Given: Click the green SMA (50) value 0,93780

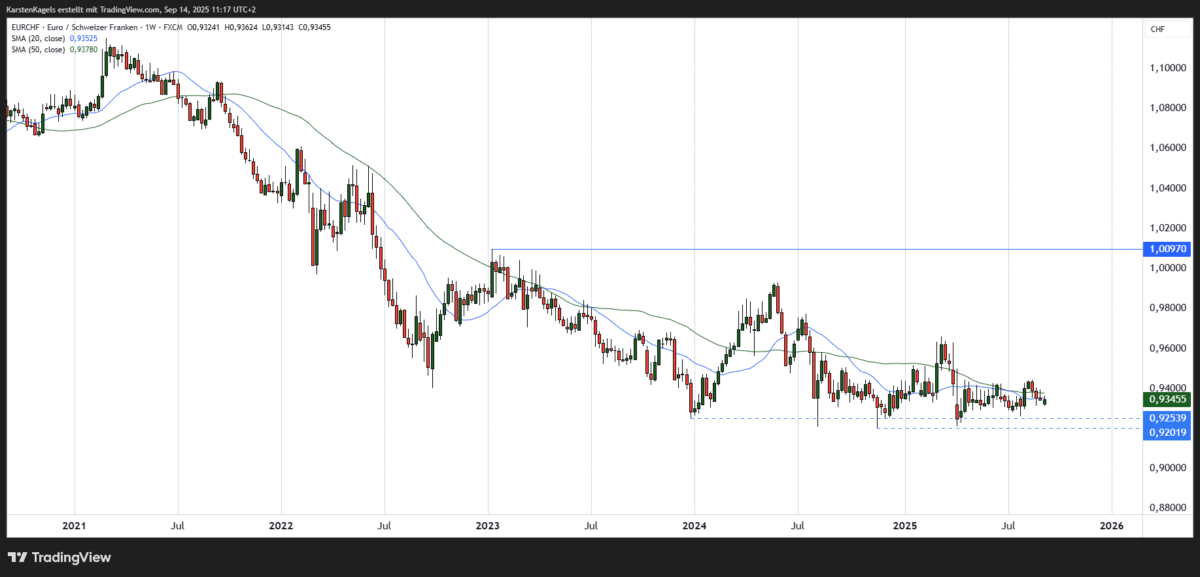Looking at the screenshot, I should (x=82, y=50).
